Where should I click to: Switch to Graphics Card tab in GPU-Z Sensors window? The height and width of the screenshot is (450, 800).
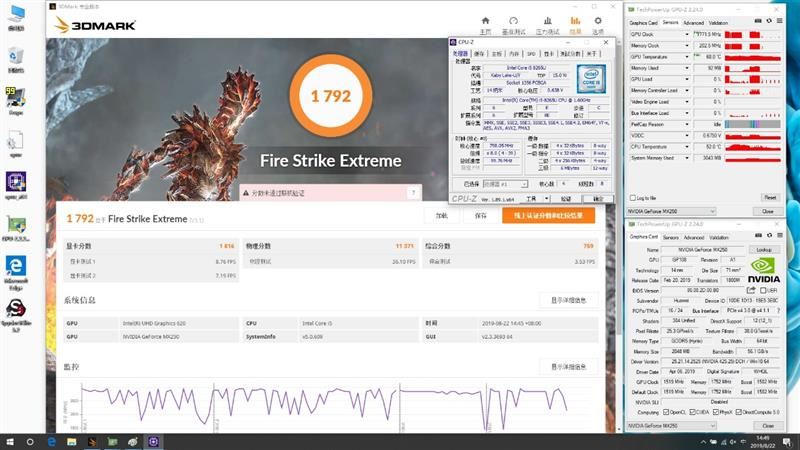643,23
